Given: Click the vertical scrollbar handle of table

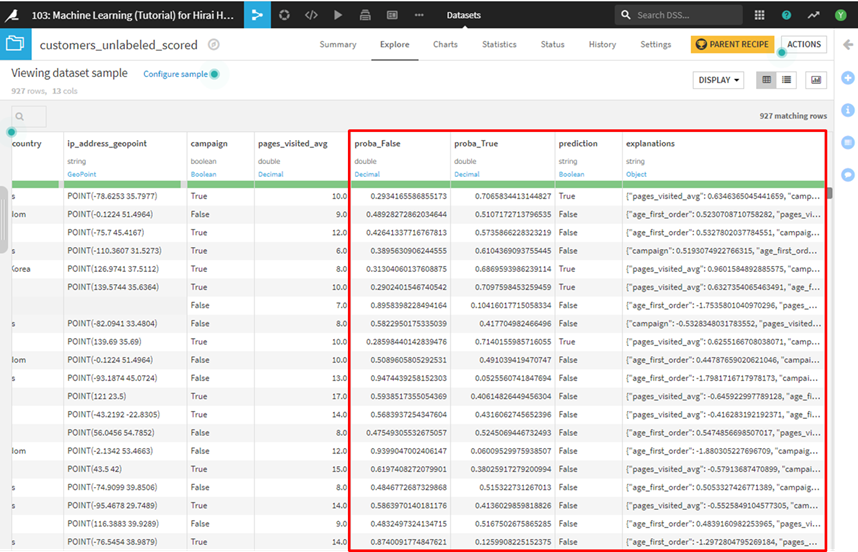Looking at the screenshot, I should click(x=830, y=194).
